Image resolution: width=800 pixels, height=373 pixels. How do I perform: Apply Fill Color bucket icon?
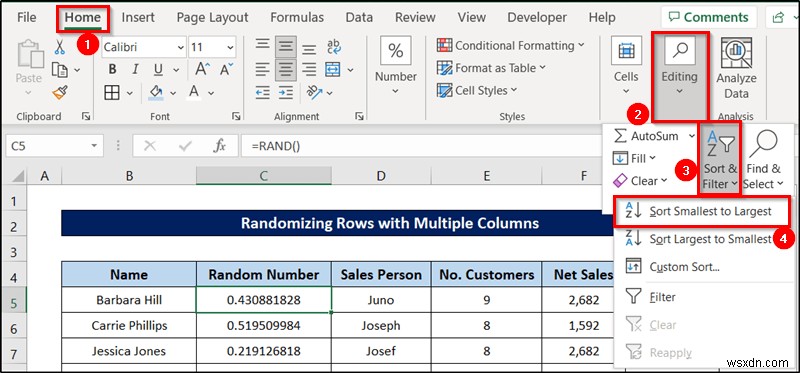(x=156, y=92)
